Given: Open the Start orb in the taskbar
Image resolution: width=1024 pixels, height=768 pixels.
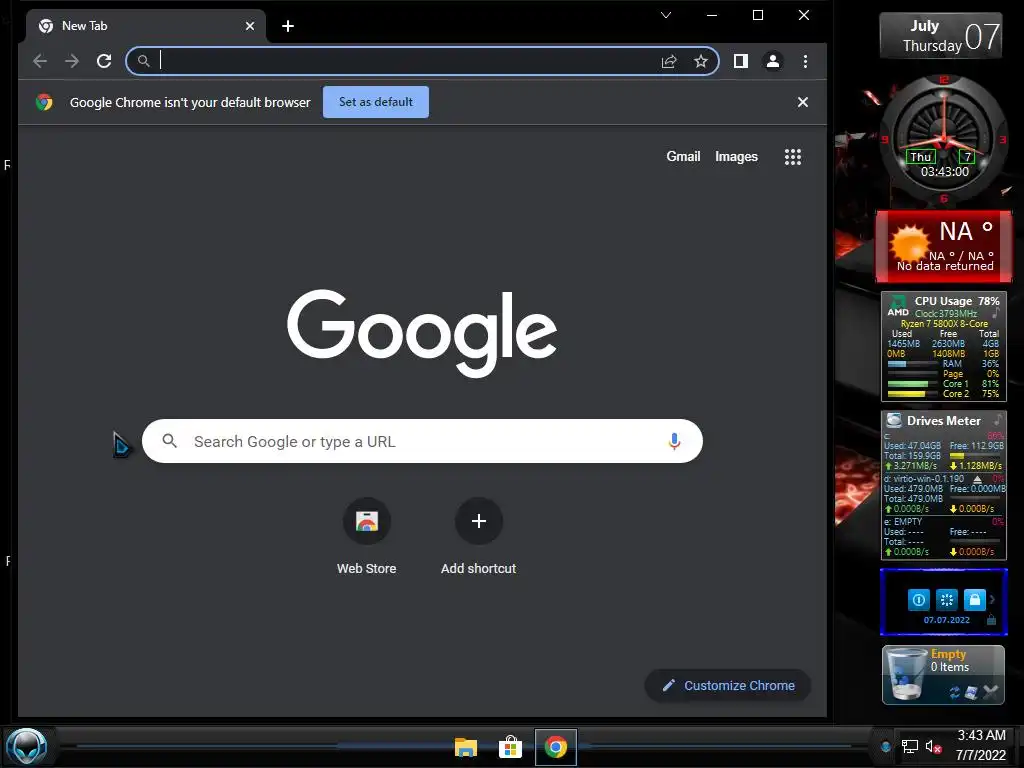Looking at the screenshot, I should 27,746.
